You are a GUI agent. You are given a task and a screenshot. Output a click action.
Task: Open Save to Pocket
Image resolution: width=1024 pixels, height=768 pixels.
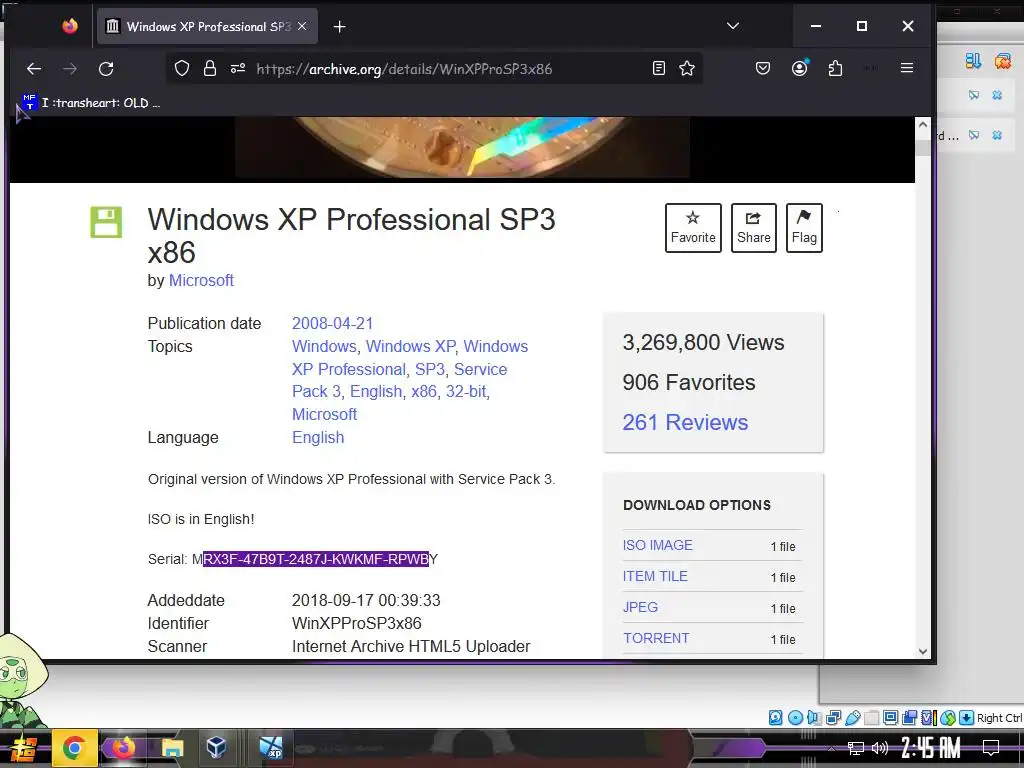point(763,69)
